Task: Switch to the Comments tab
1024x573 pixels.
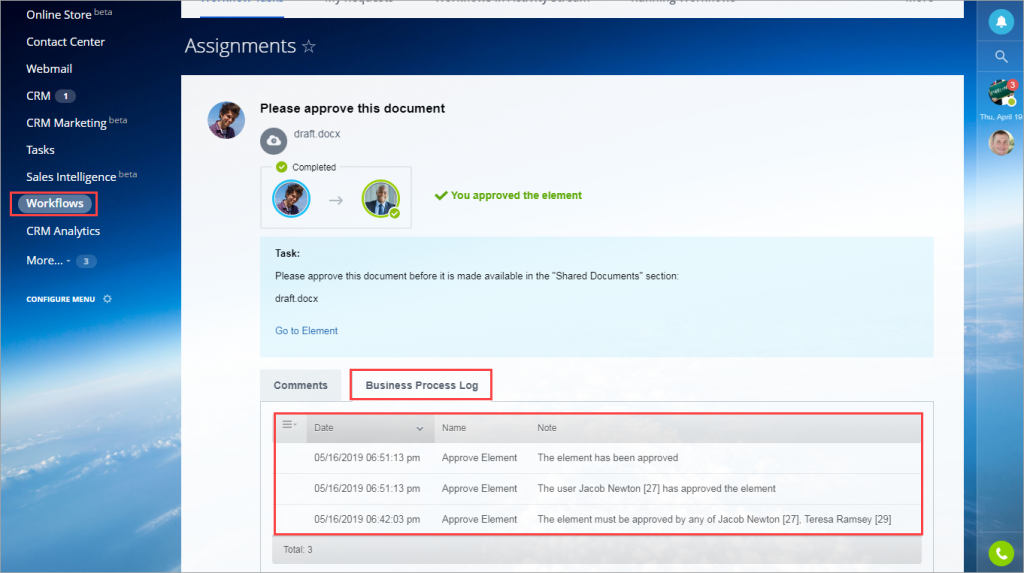Action: [300, 385]
